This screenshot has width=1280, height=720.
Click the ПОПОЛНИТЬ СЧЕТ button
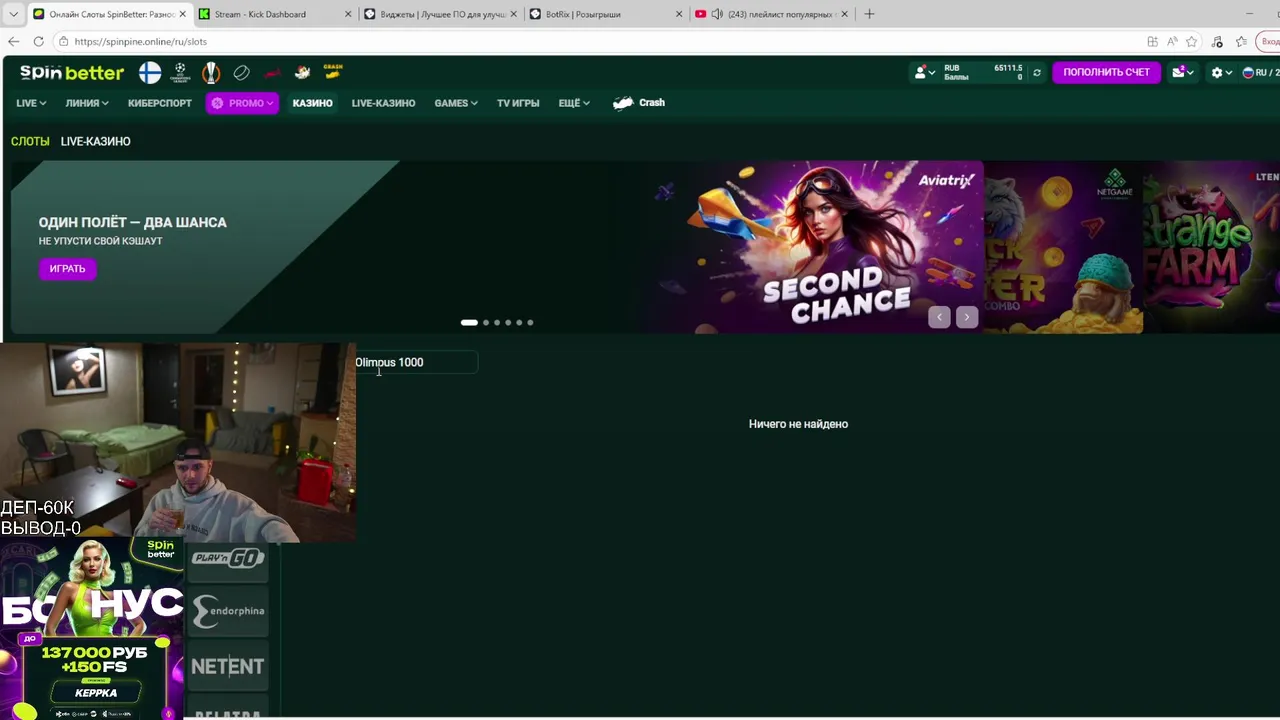click(1106, 72)
